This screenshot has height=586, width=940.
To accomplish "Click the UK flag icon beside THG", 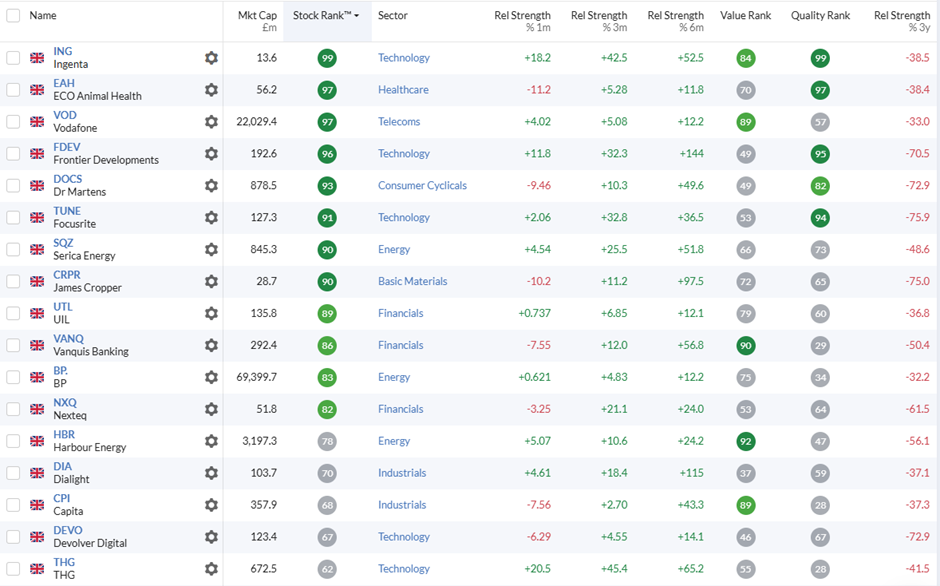I will [x=37, y=569].
